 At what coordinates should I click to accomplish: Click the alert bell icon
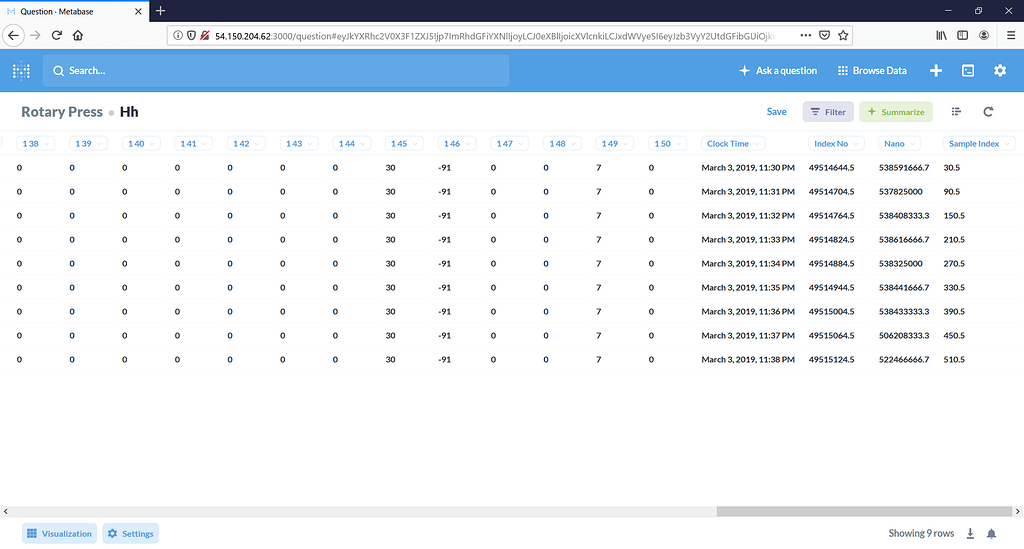[992, 534]
